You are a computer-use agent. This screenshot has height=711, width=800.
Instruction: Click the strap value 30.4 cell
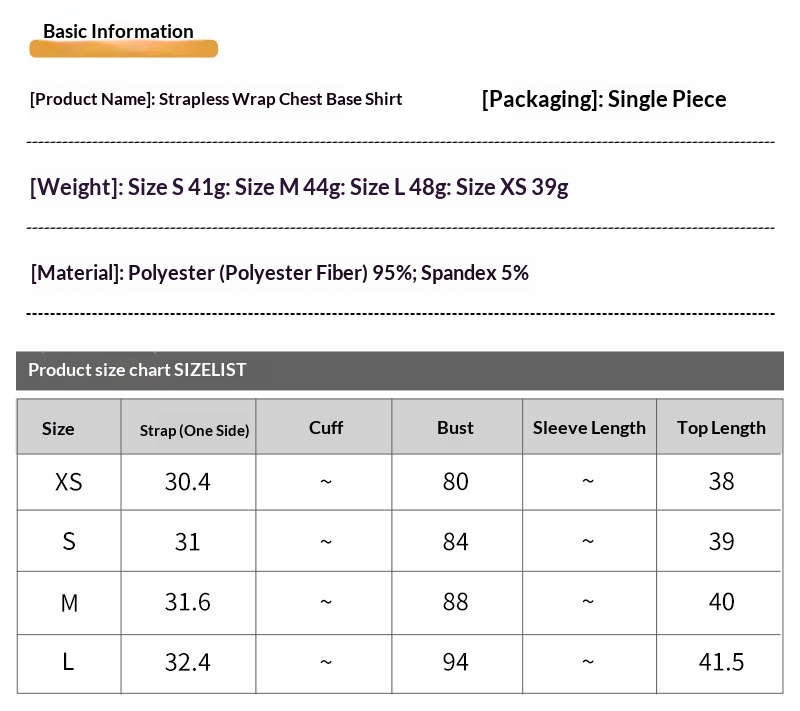point(188,482)
